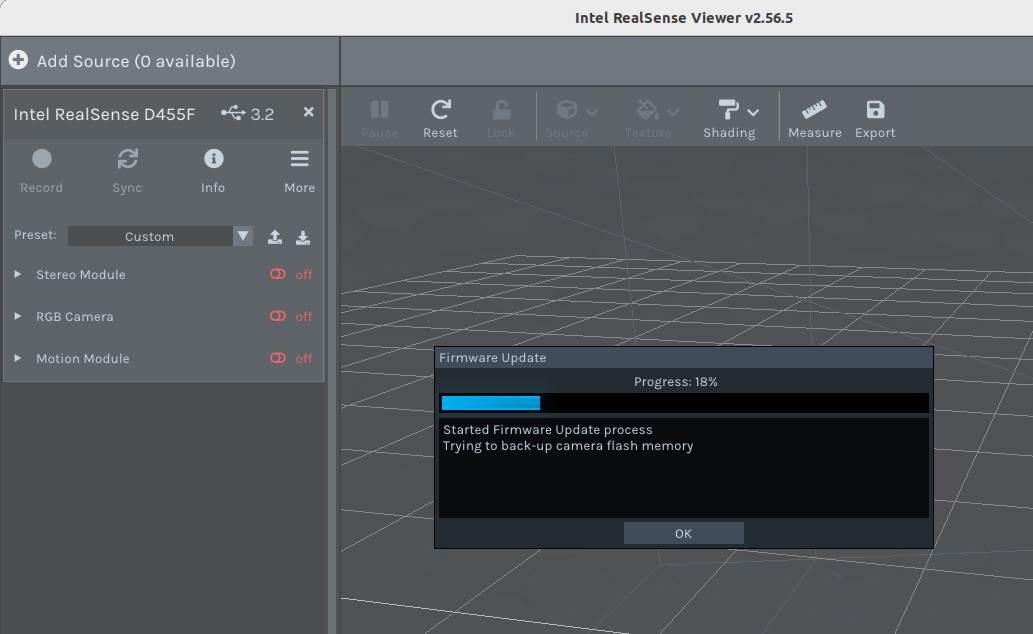Click the Reset view icon
Image resolution: width=1033 pixels, height=634 pixels.
click(x=440, y=110)
